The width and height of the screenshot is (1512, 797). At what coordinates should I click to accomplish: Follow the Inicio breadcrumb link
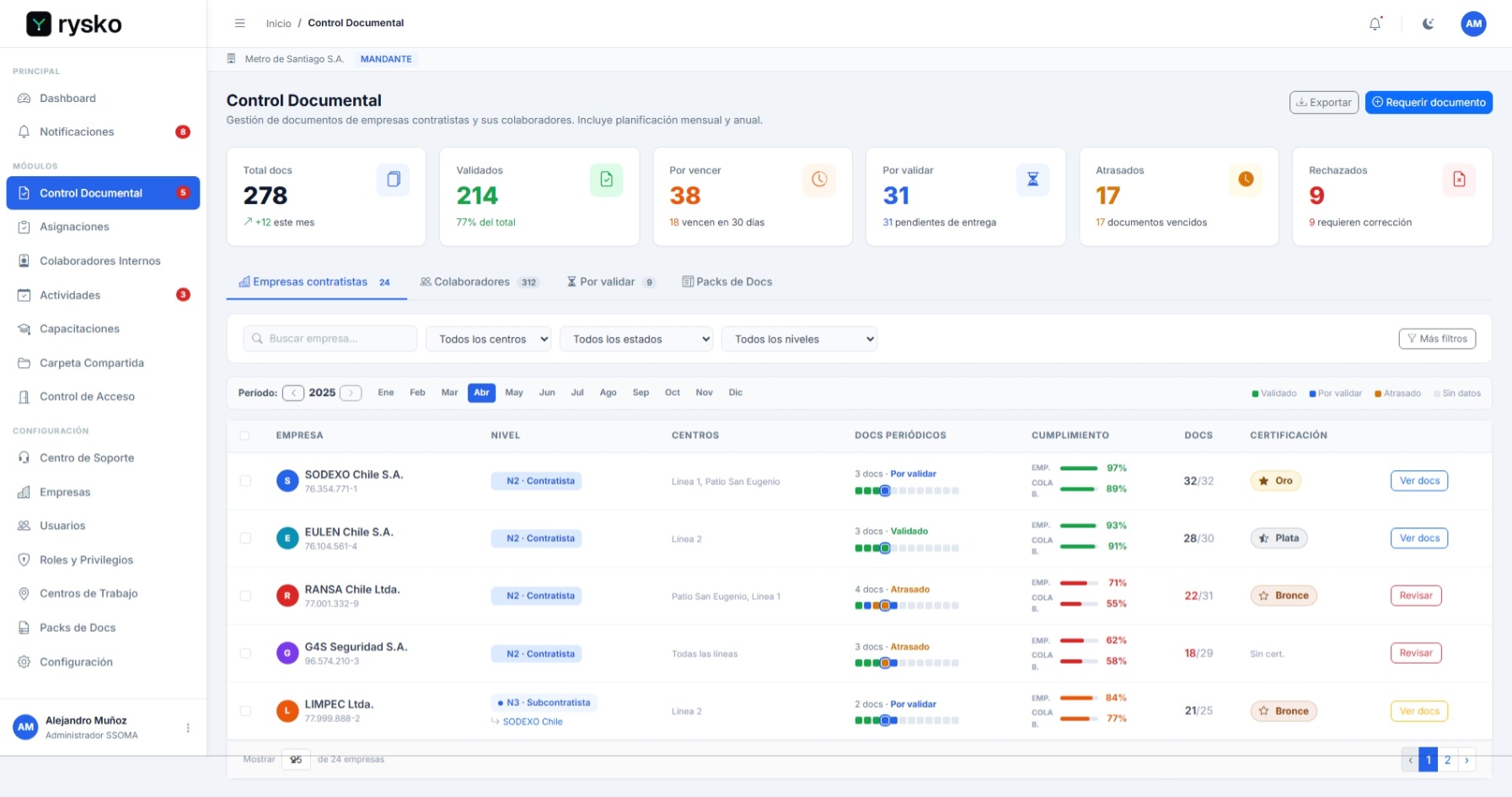click(x=278, y=24)
